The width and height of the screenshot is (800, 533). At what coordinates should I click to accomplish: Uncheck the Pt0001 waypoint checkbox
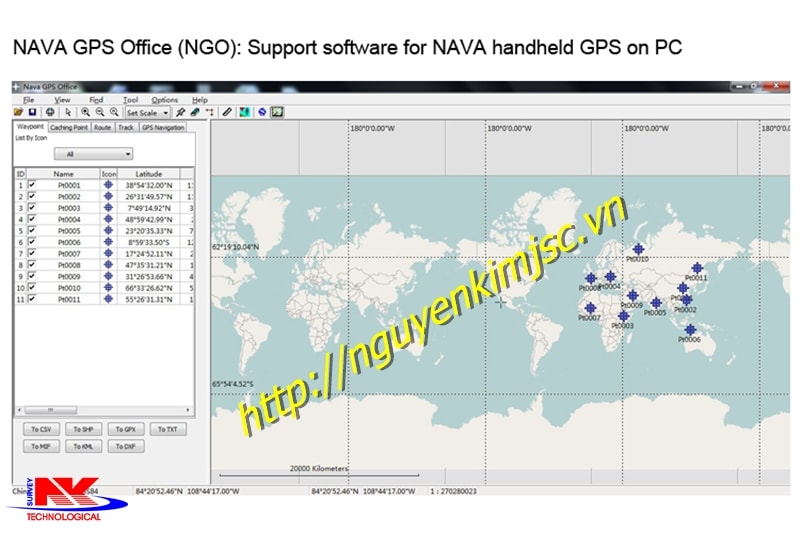pos(32,186)
